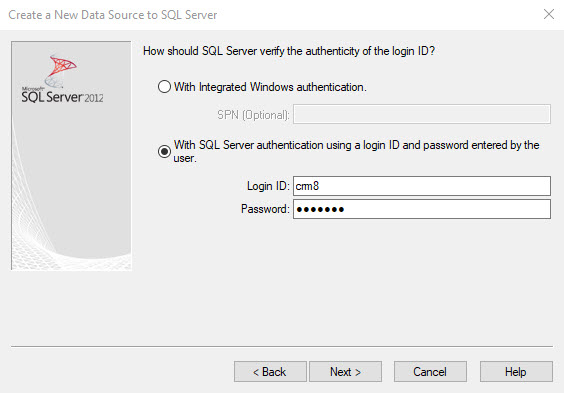Viewport: 564px width, 393px height.
Task: Click the SQL Server 2012 wordmark text
Action: [x=62, y=97]
